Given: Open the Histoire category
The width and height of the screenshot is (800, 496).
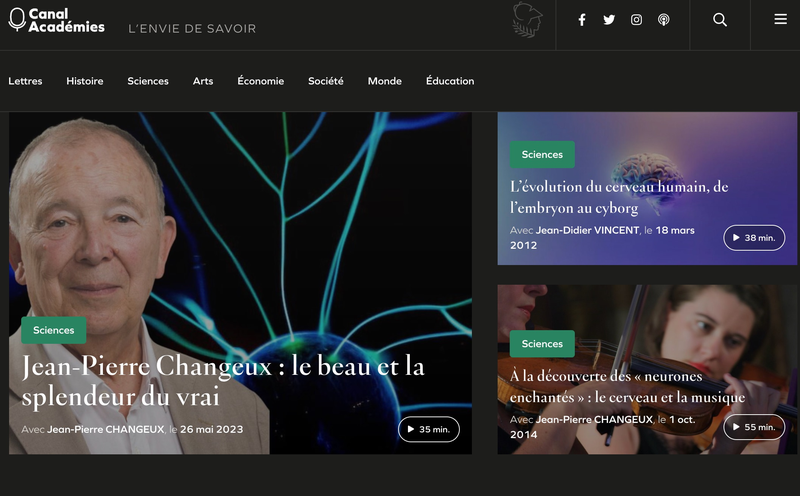Looking at the screenshot, I should coord(85,81).
